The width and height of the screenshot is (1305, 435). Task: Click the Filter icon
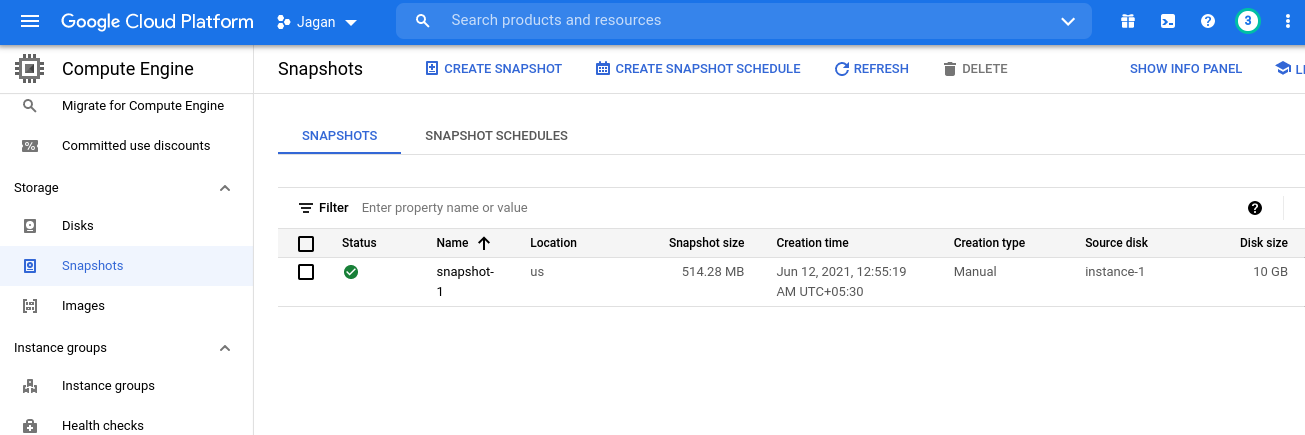coord(306,208)
